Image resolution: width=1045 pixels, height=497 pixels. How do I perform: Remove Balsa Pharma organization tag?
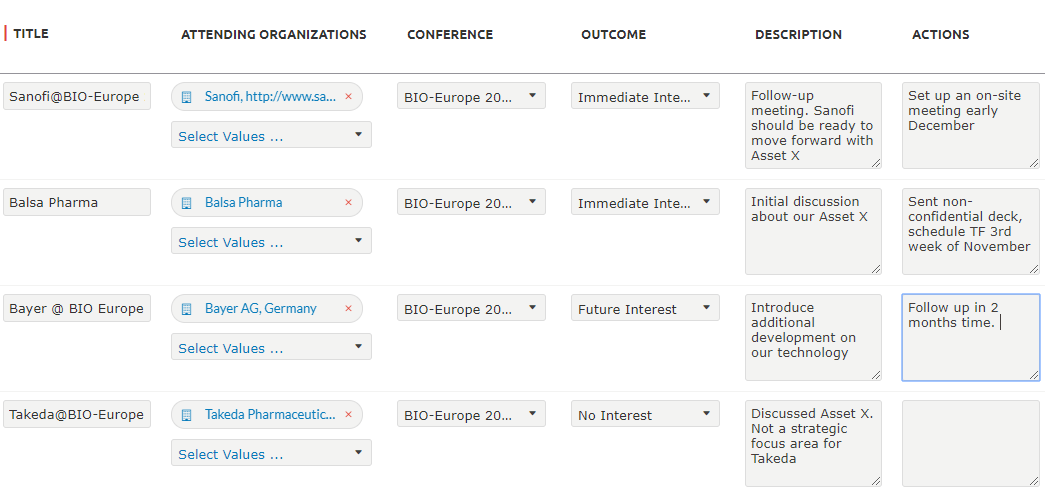pyautogui.click(x=348, y=203)
